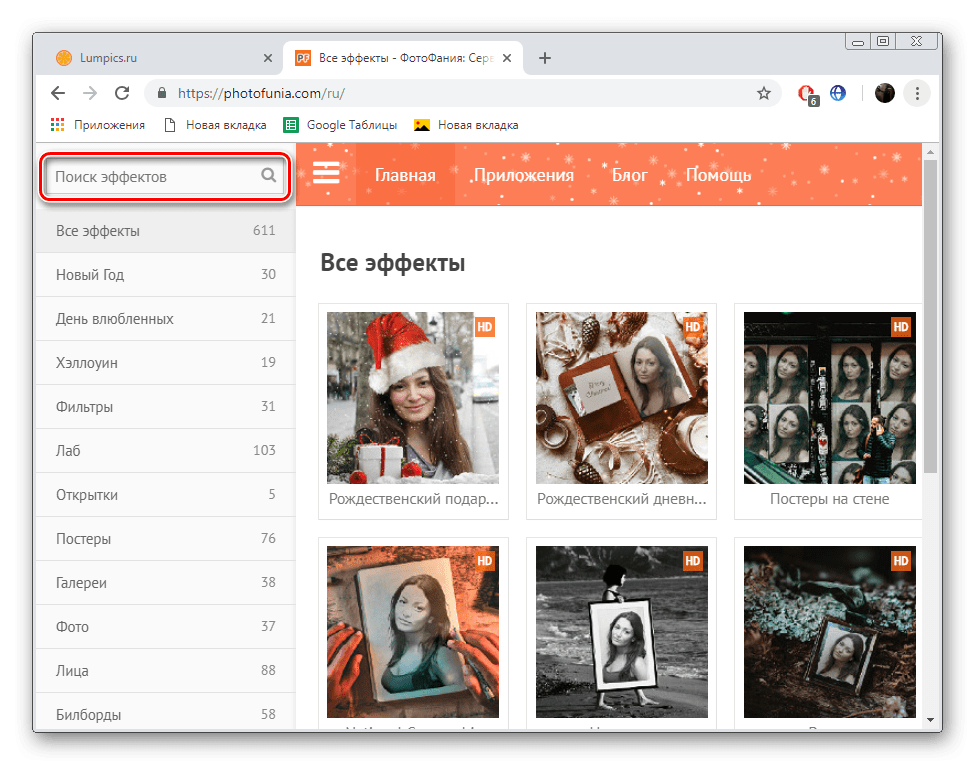Click the search magnifier icon
Screen dimensions: 975x765
click(x=268, y=176)
